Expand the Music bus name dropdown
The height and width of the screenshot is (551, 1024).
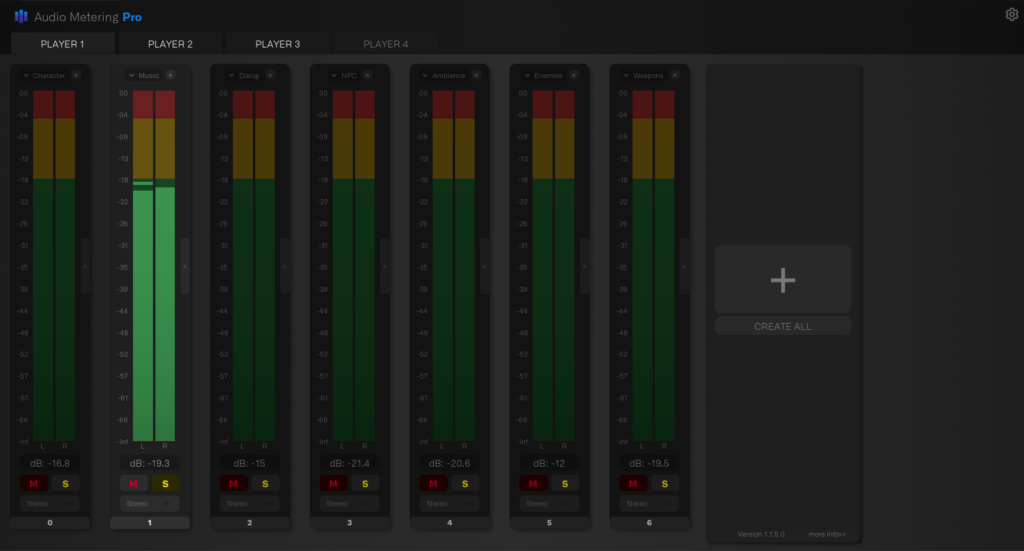131,75
